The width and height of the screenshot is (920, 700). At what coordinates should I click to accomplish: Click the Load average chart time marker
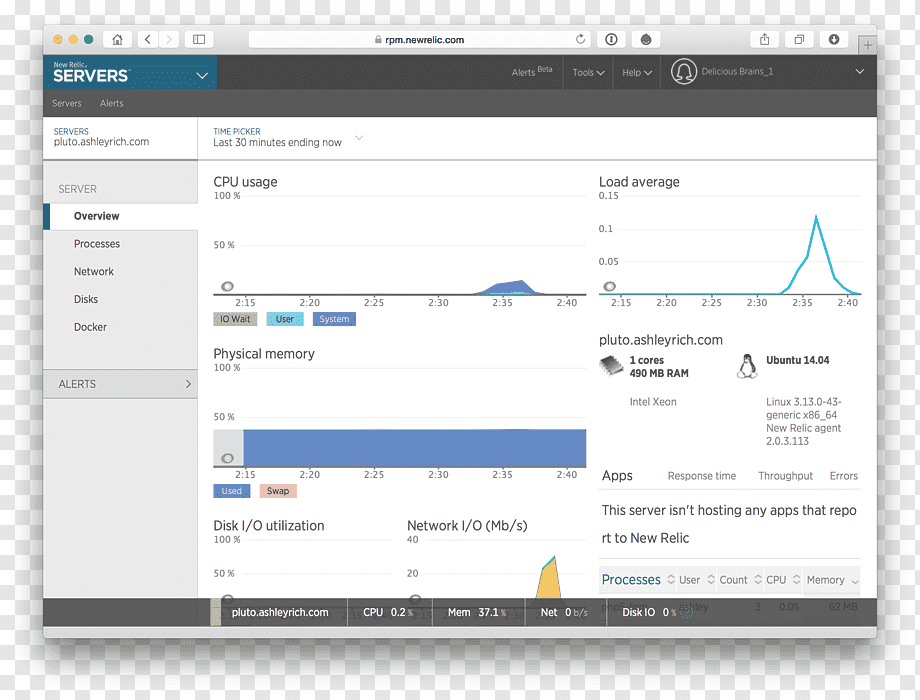pyautogui.click(x=610, y=286)
